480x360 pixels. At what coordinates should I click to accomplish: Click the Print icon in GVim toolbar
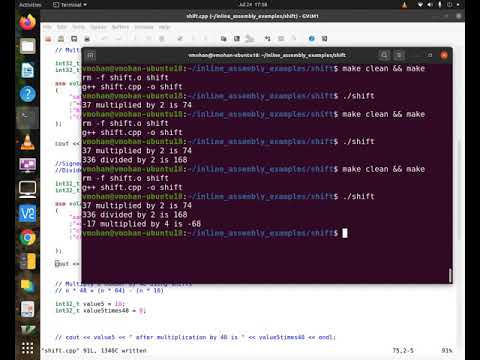(x=87, y=39)
